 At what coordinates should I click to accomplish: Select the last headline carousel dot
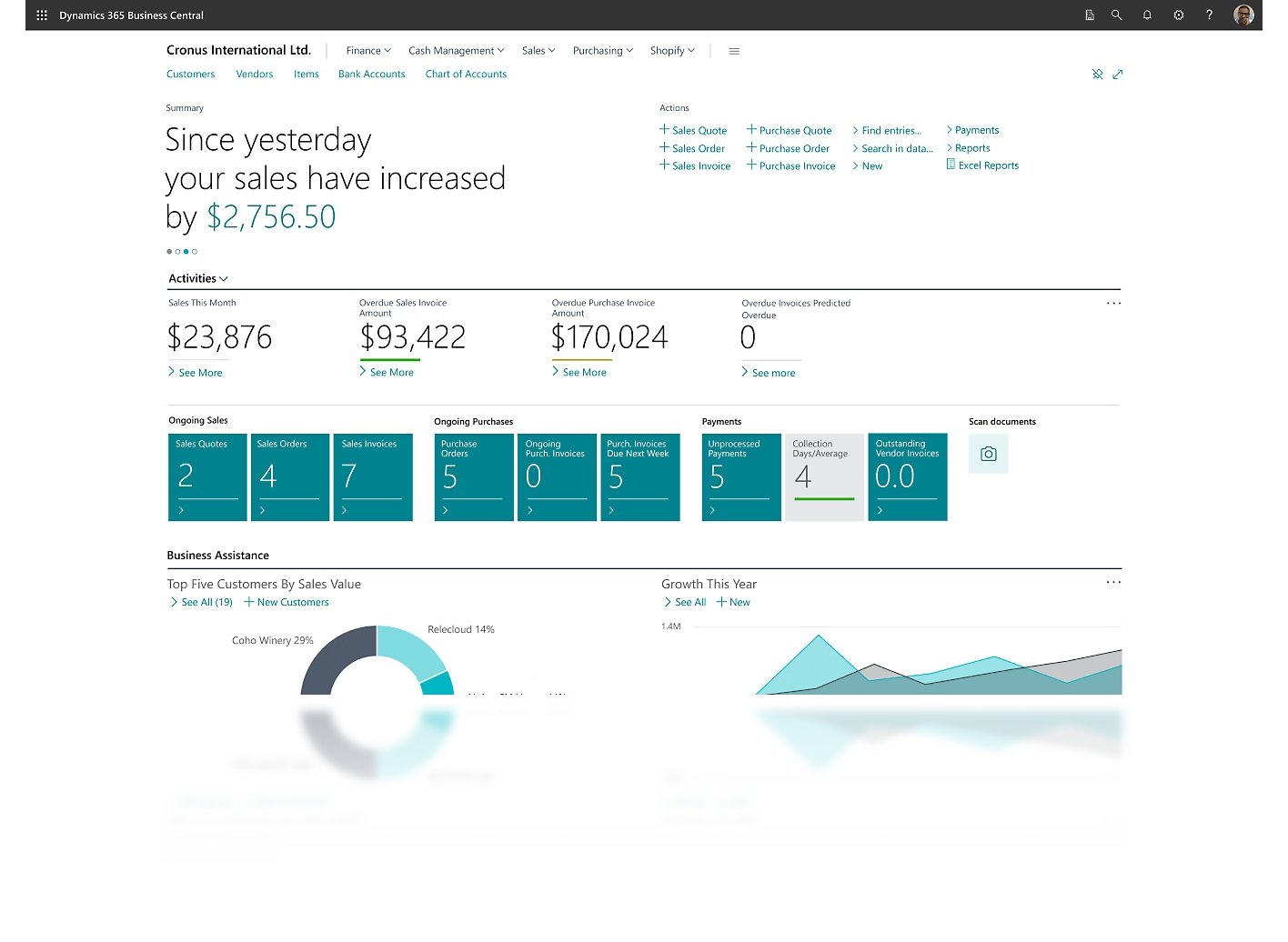click(195, 252)
